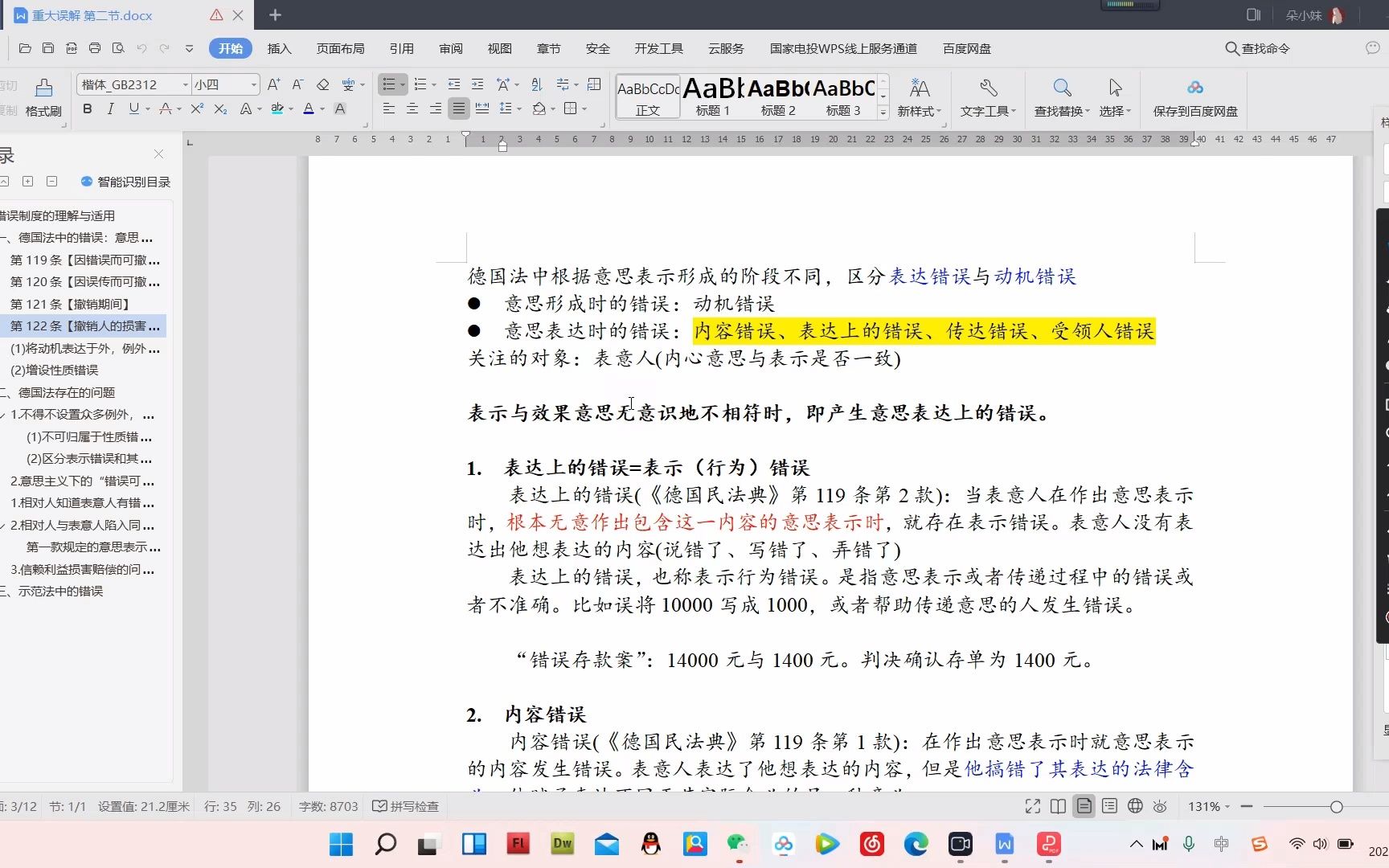Open outline item 三、示范法中的错误
Viewport: 1389px width, 868px height.
click(x=53, y=591)
